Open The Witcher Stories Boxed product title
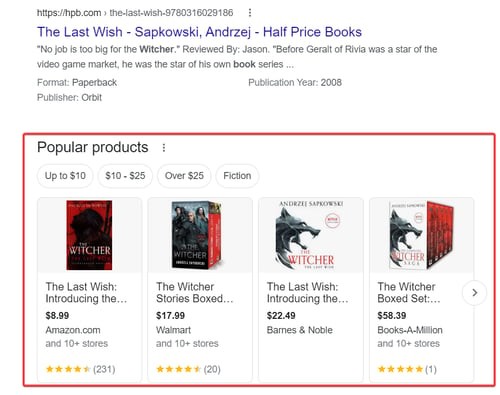This screenshot has width=500, height=395. coord(194,293)
